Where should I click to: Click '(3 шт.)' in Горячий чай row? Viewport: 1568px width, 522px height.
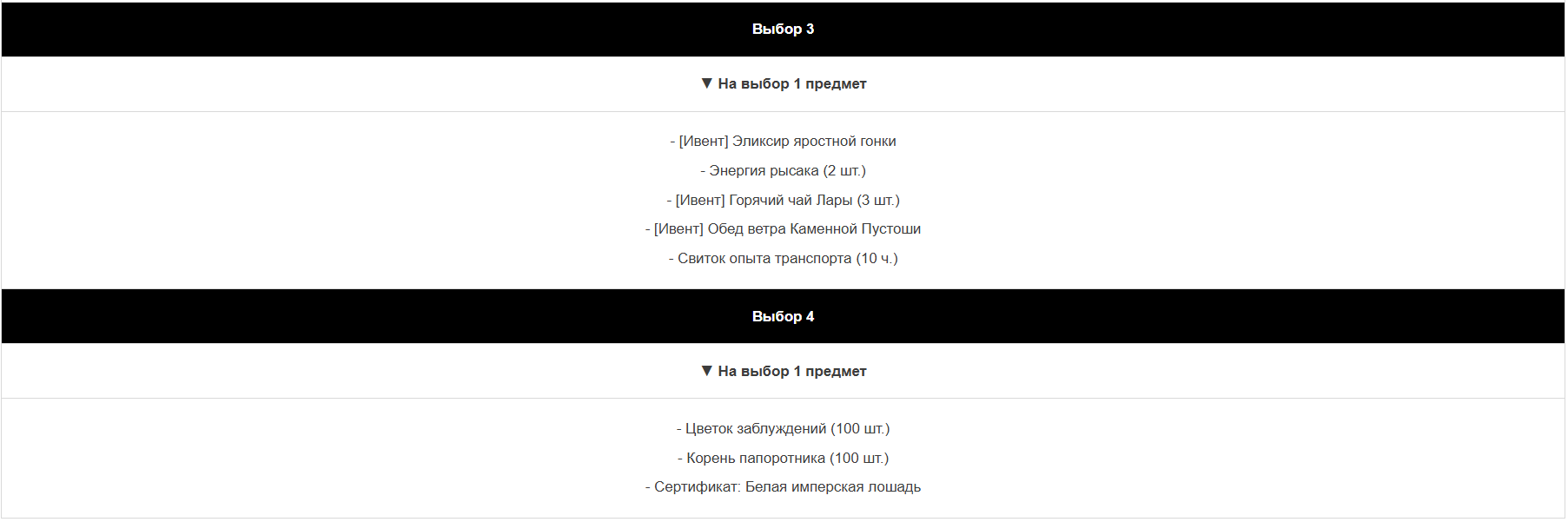click(877, 200)
